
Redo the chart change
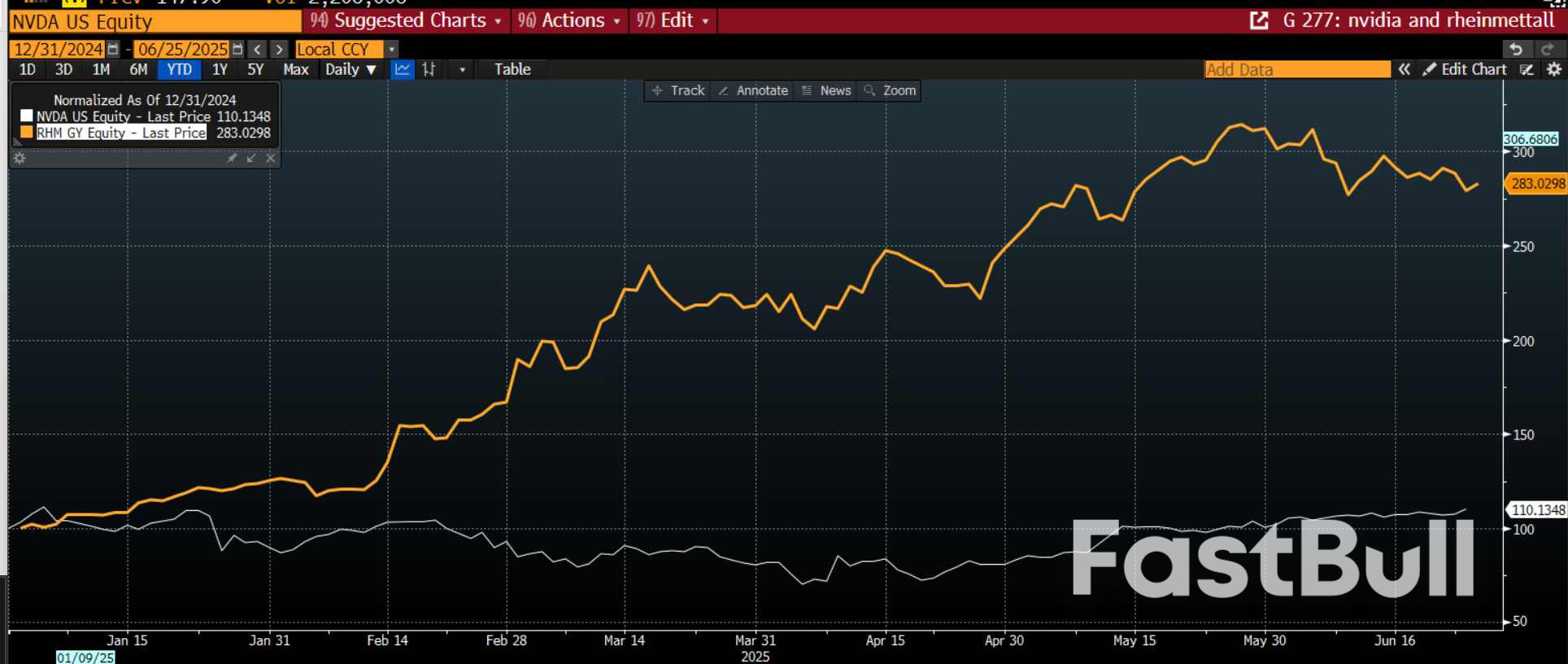[1548, 50]
